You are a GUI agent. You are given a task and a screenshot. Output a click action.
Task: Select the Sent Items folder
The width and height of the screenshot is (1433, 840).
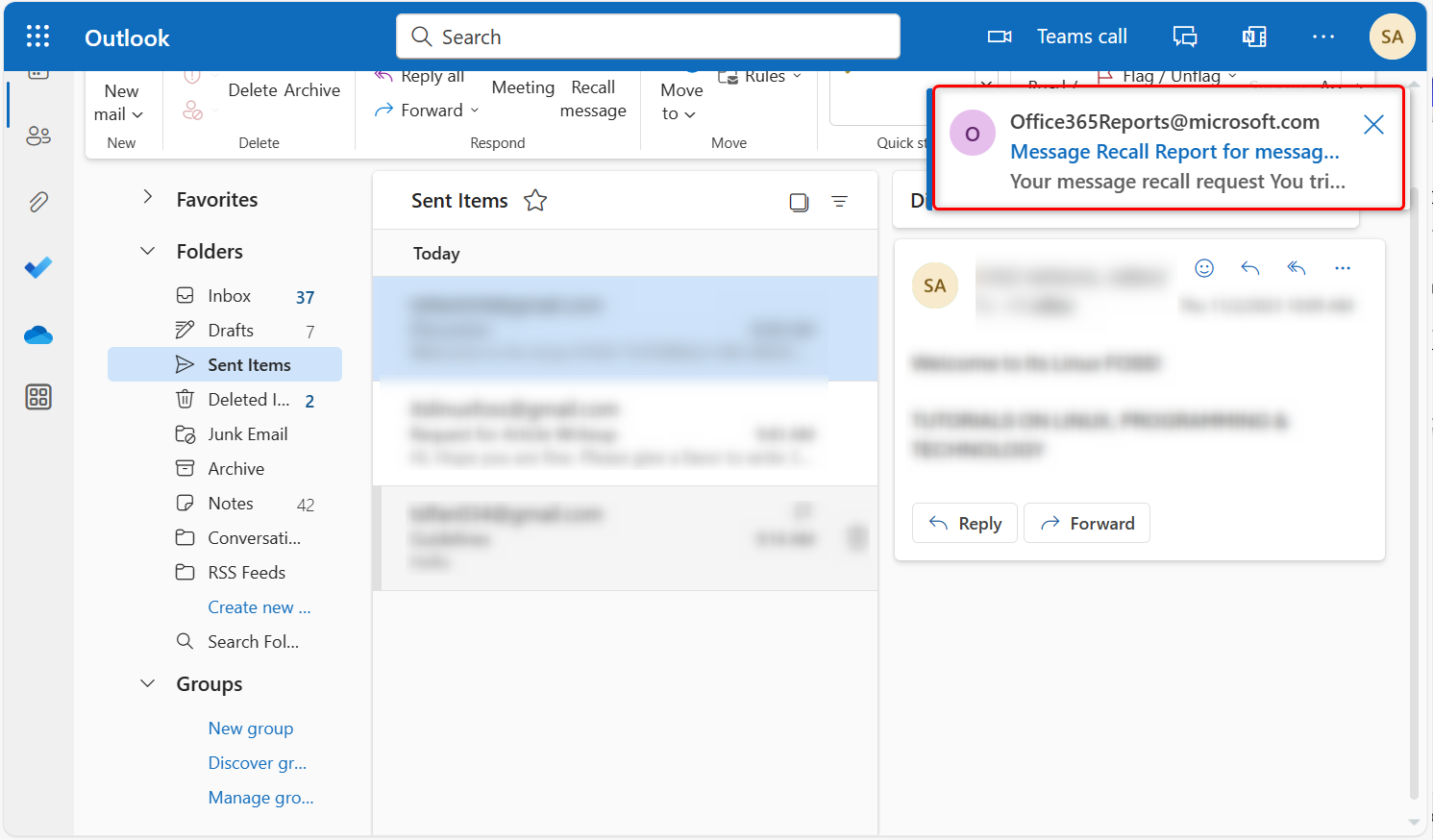225,364
